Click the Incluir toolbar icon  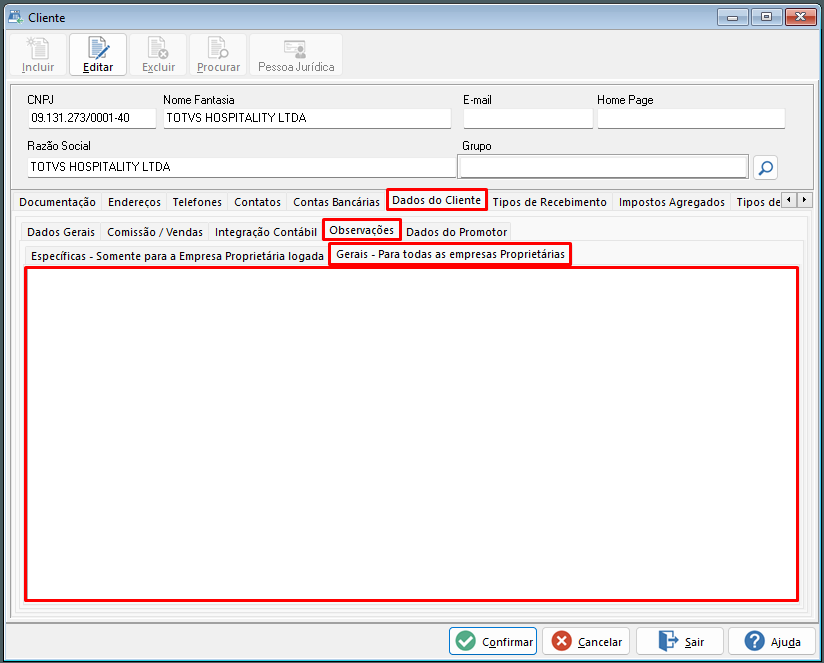[38, 55]
